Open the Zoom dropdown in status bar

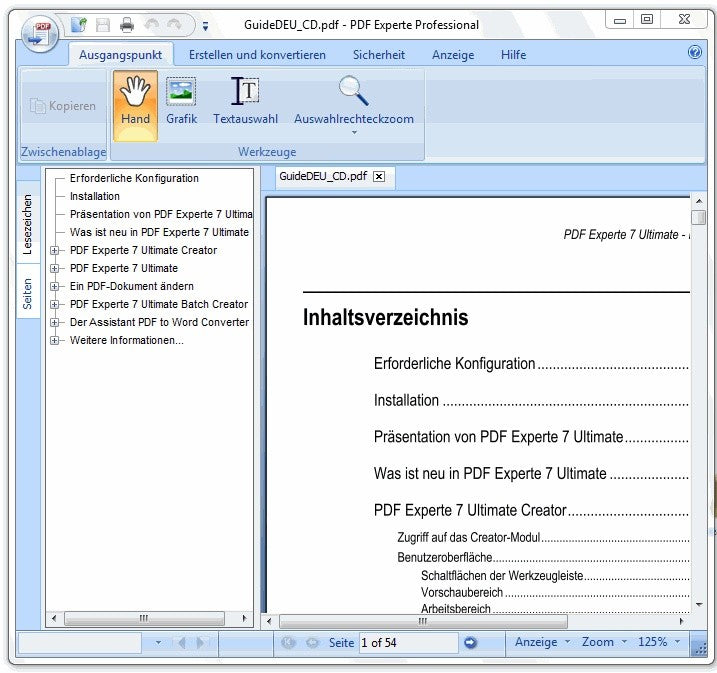(604, 642)
